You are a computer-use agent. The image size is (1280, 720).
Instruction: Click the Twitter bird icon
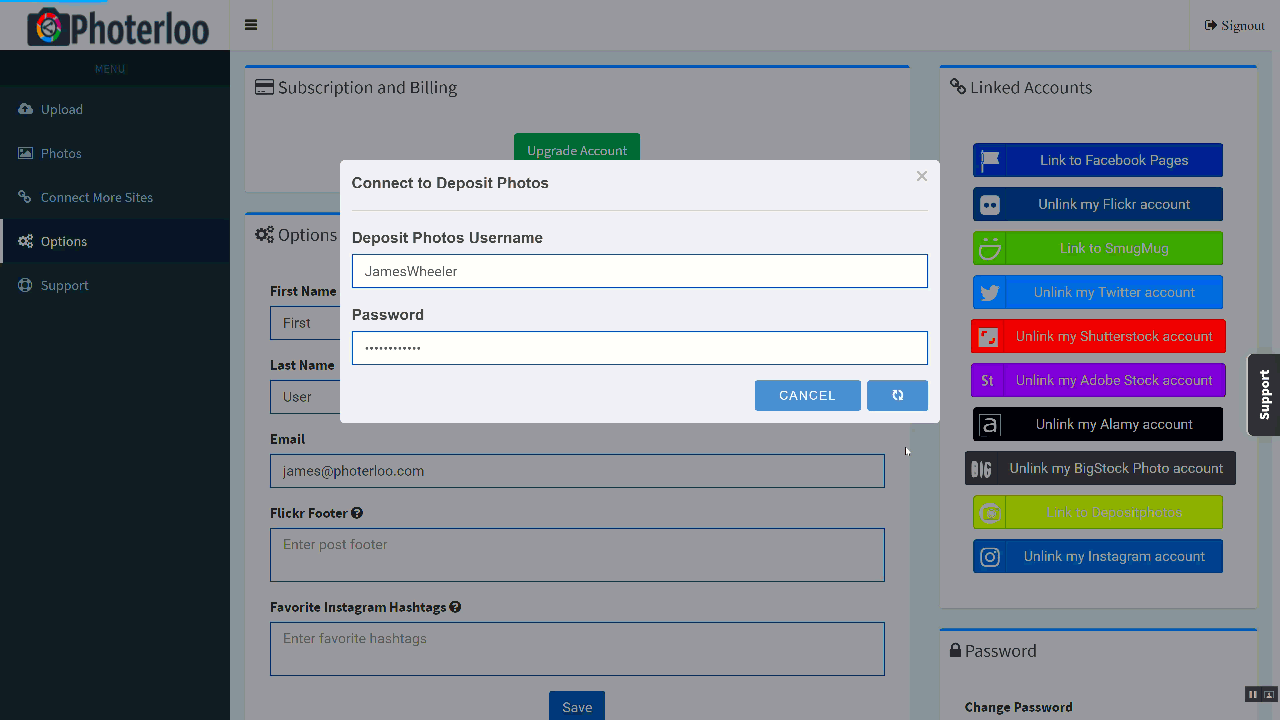tap(990, 293)
